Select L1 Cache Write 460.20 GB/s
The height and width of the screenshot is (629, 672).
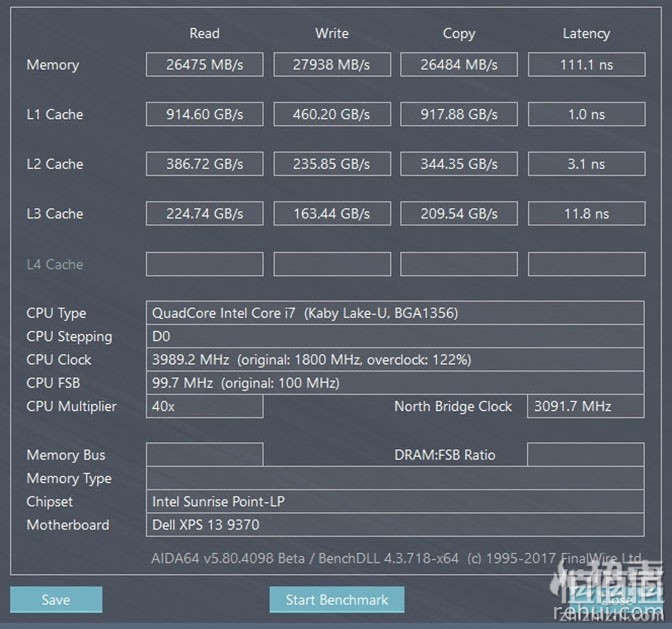332,114
